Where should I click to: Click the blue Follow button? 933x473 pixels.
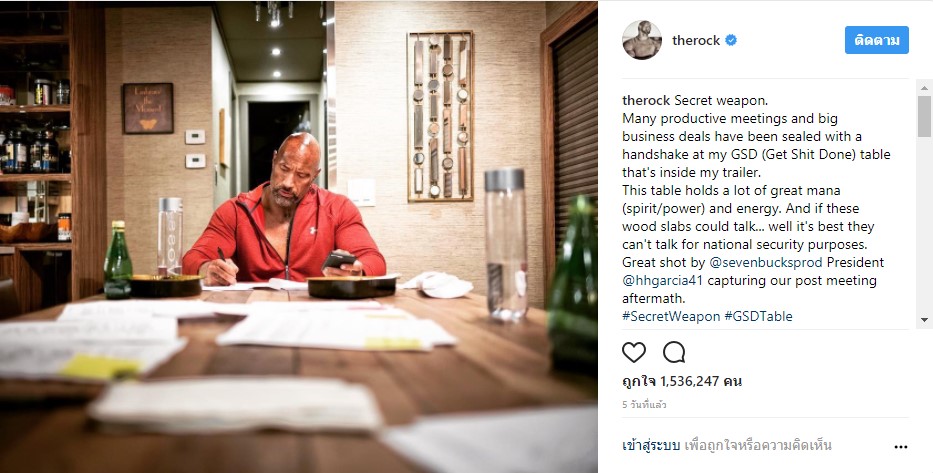876,40
